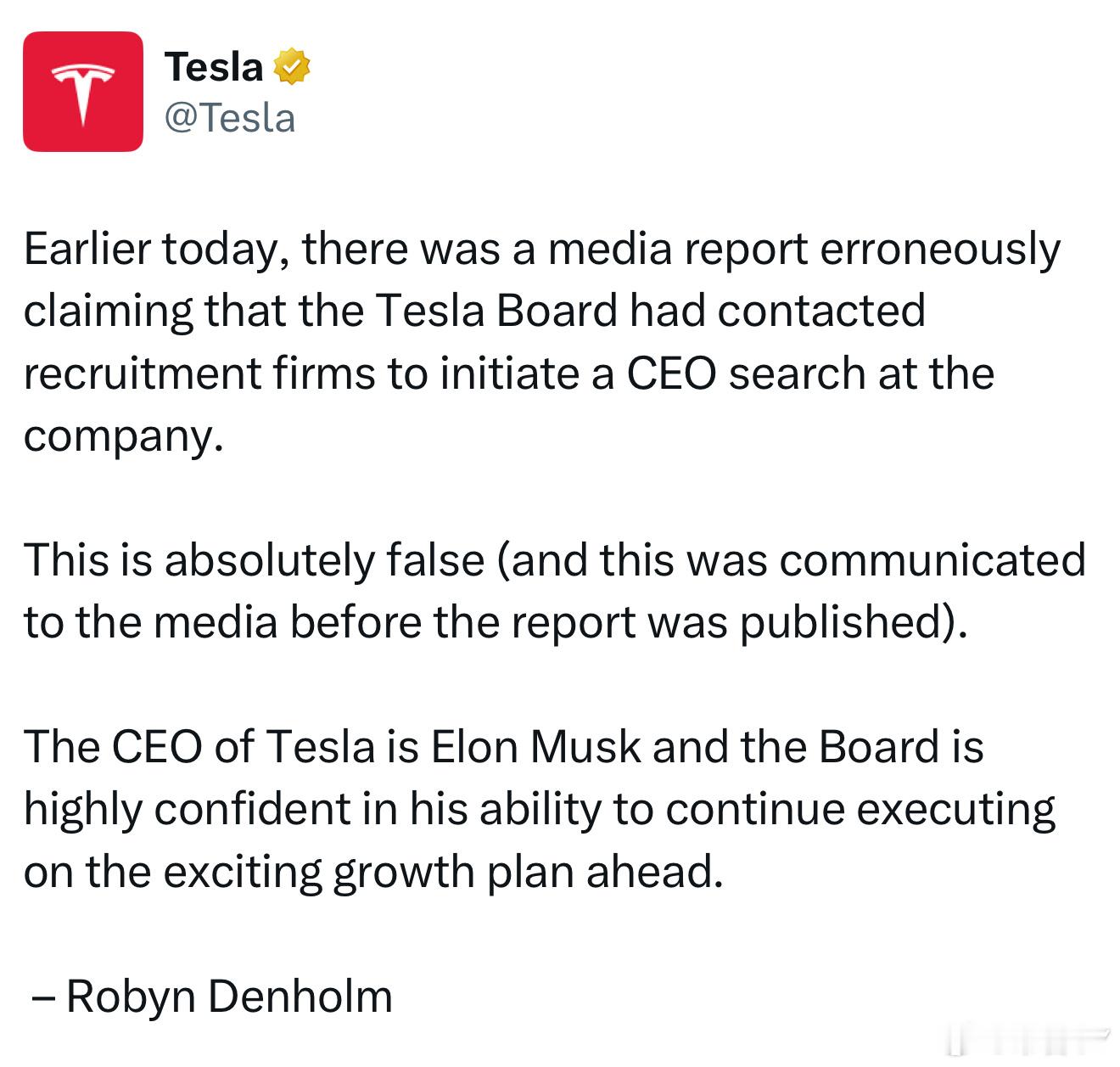The width and height of the screenshot is (1120, 1067).
Task: Open the Tesla display name profile
Action: 214,67
